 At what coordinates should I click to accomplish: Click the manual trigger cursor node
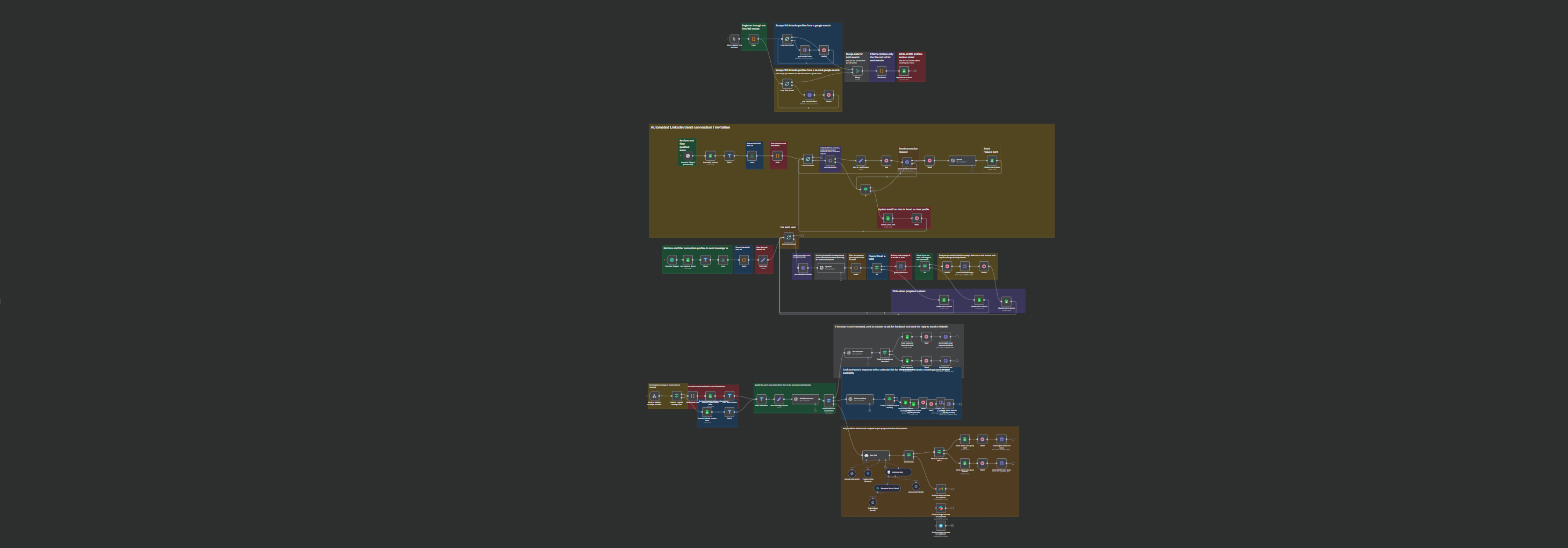734,39
